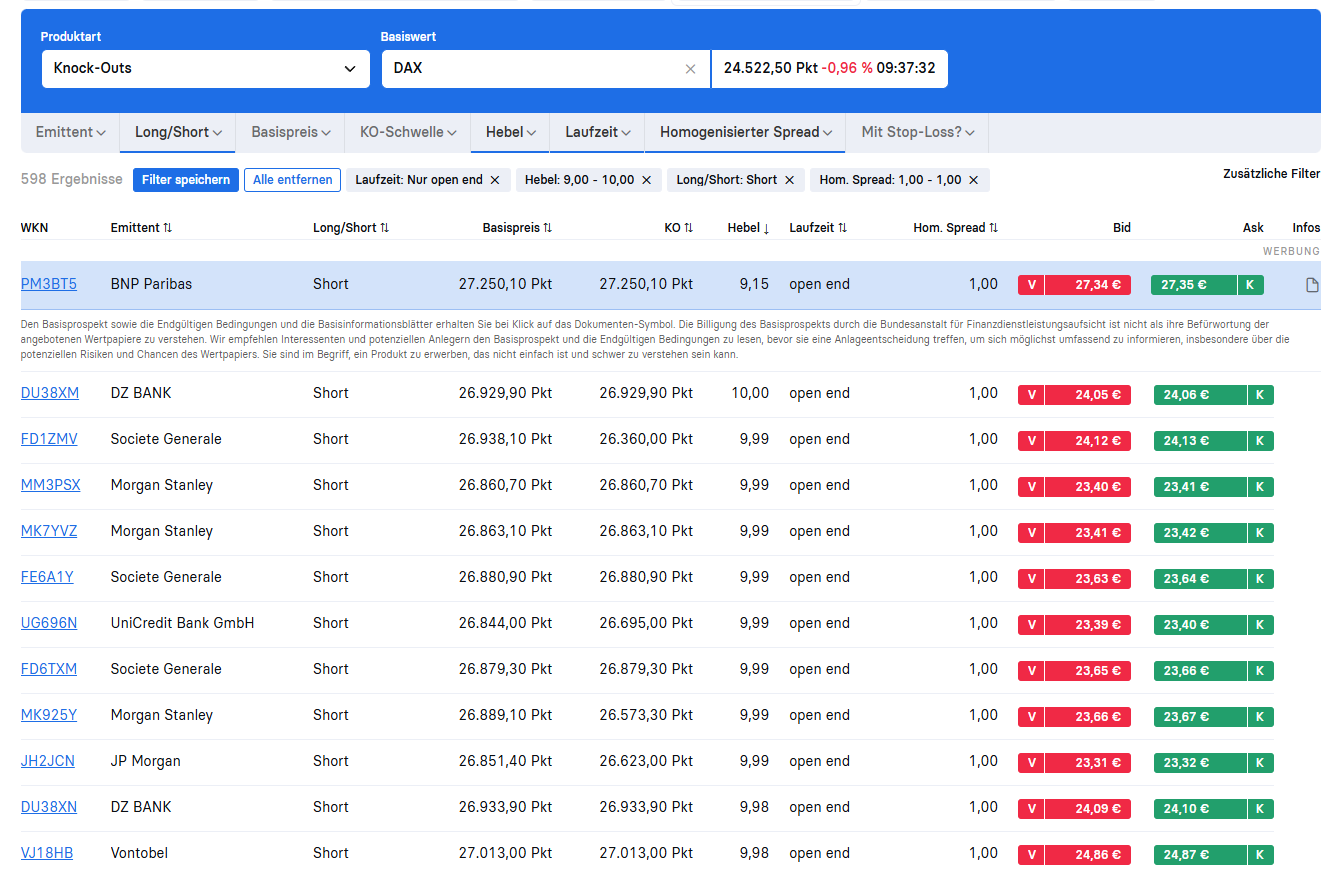
Task: Select the Vontobel issuer cell
Action: click(139, 853)
